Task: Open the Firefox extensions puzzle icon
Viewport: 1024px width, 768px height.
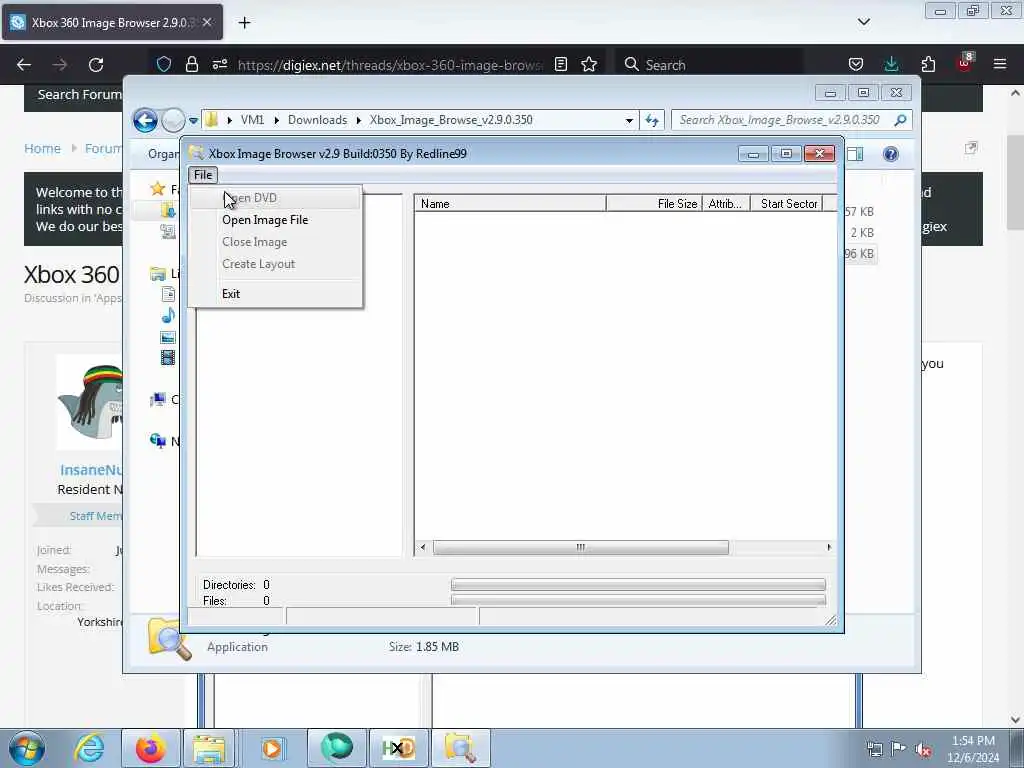Action: 928,65
